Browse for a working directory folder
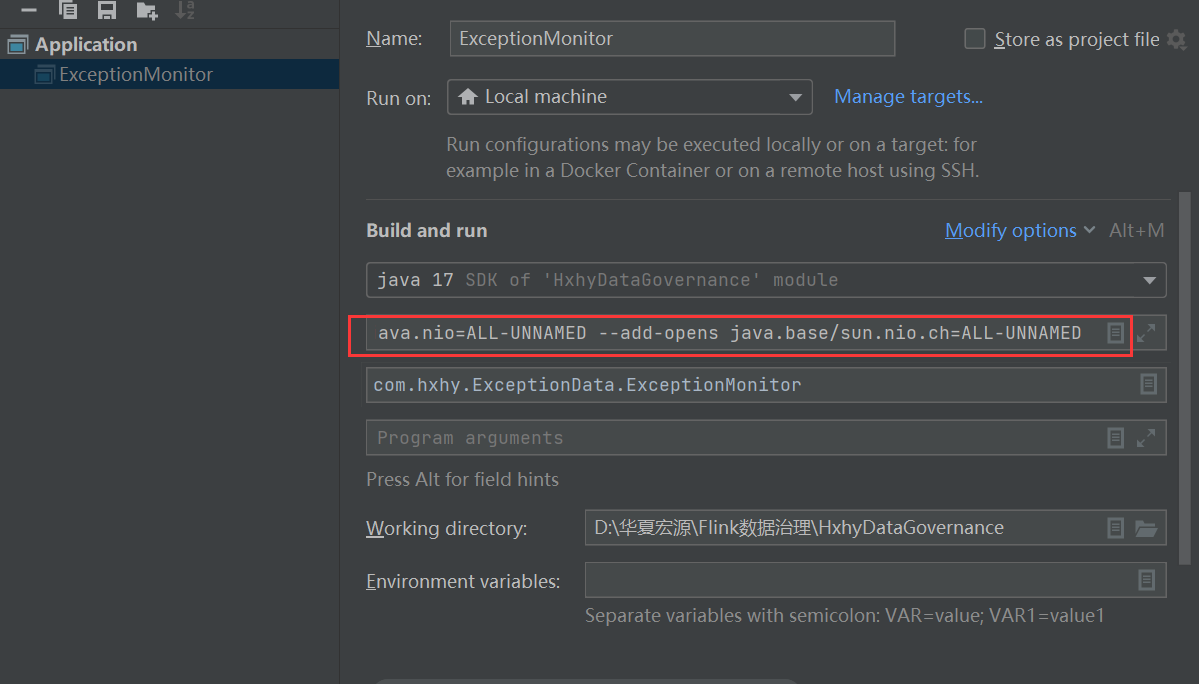Viewport: 1199px width, 684px height. point(1146,528)
